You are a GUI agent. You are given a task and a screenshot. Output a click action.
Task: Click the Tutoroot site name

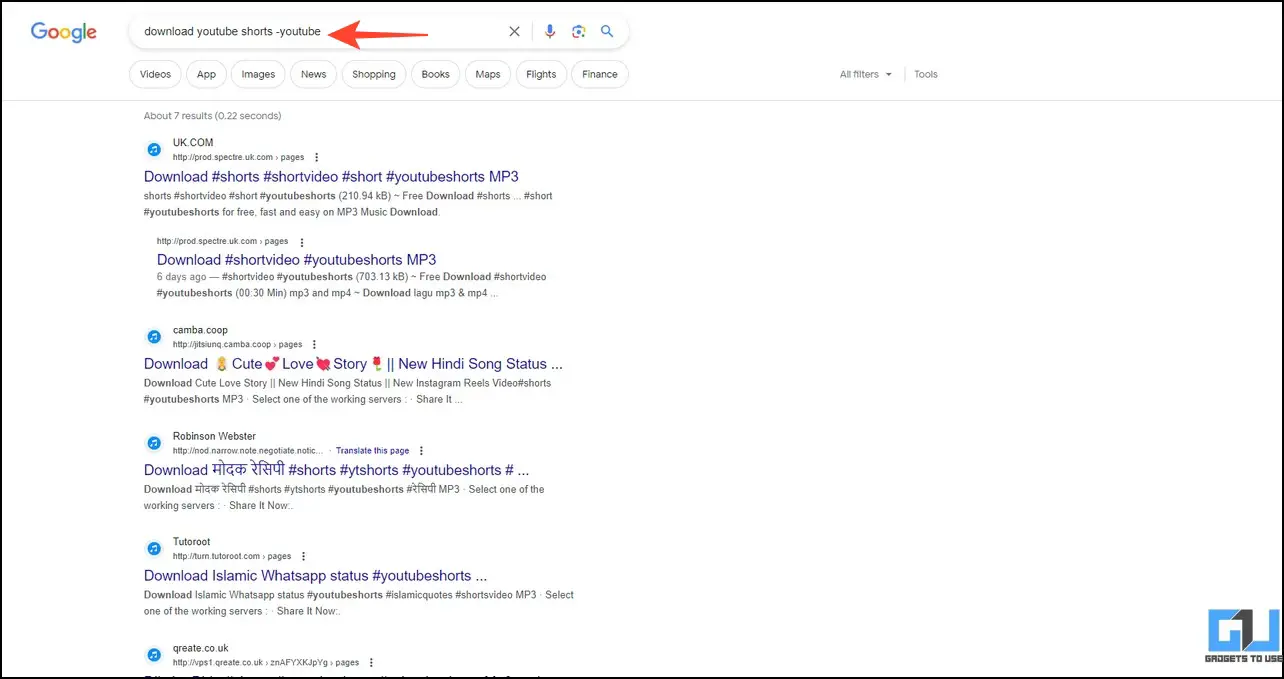pyautogui.click(x=192, y=543)
